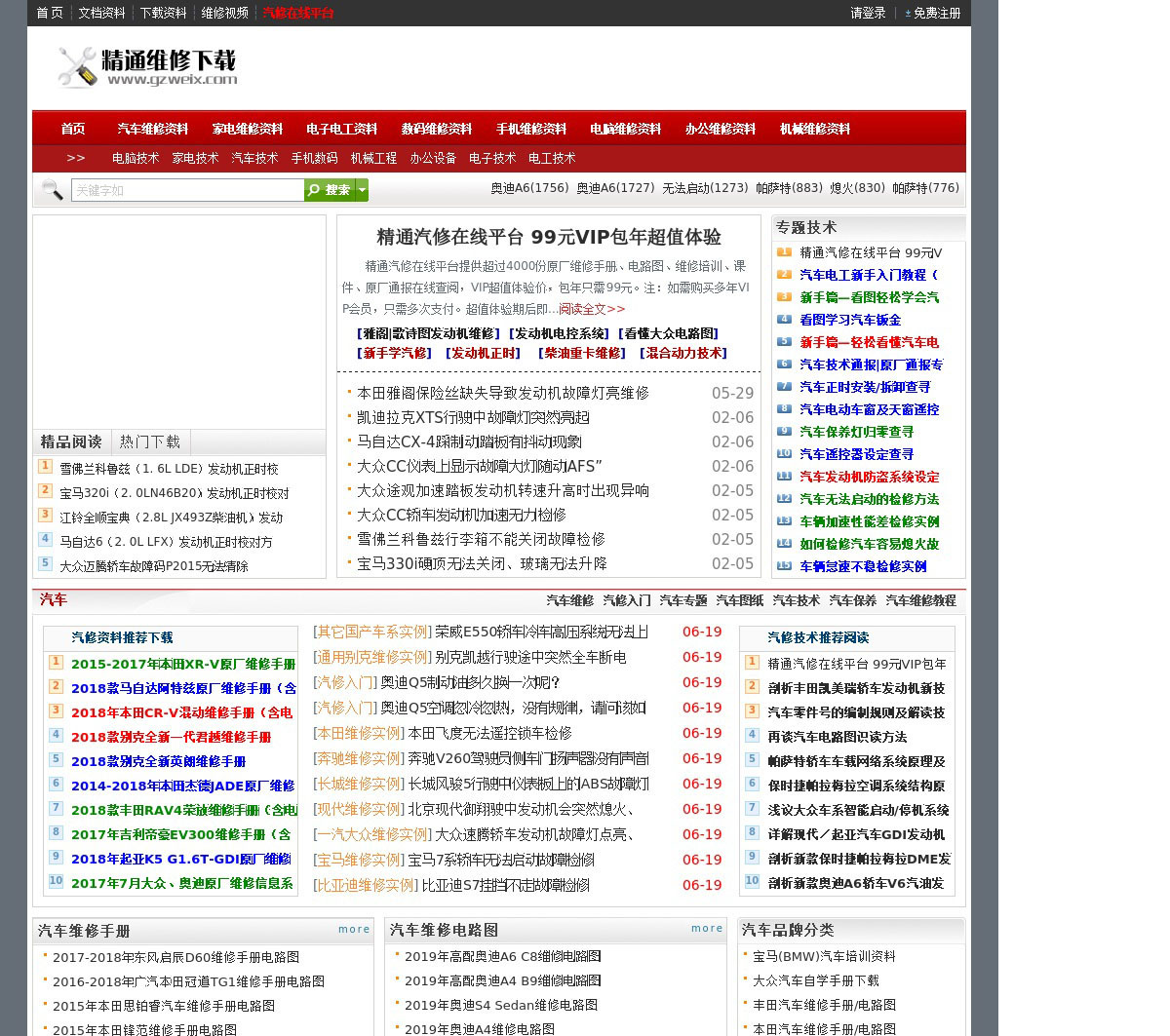Click the arrow icon beside 免费注册
The image size is (1170, 1036).
pos(908,14)
